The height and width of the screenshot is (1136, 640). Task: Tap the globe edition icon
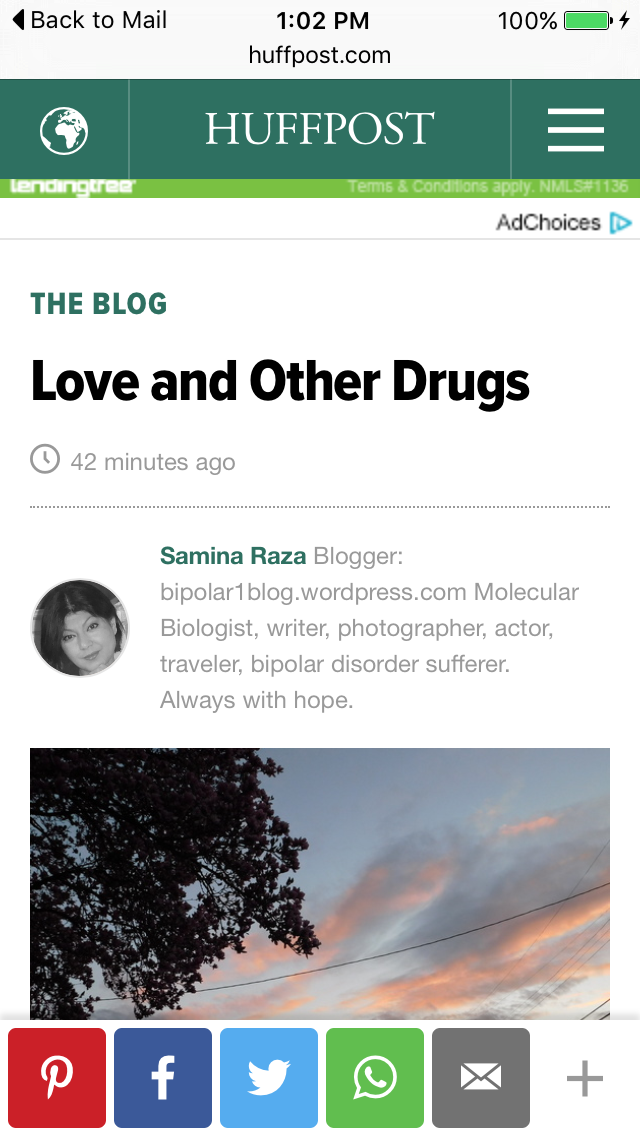click(64, 130)
